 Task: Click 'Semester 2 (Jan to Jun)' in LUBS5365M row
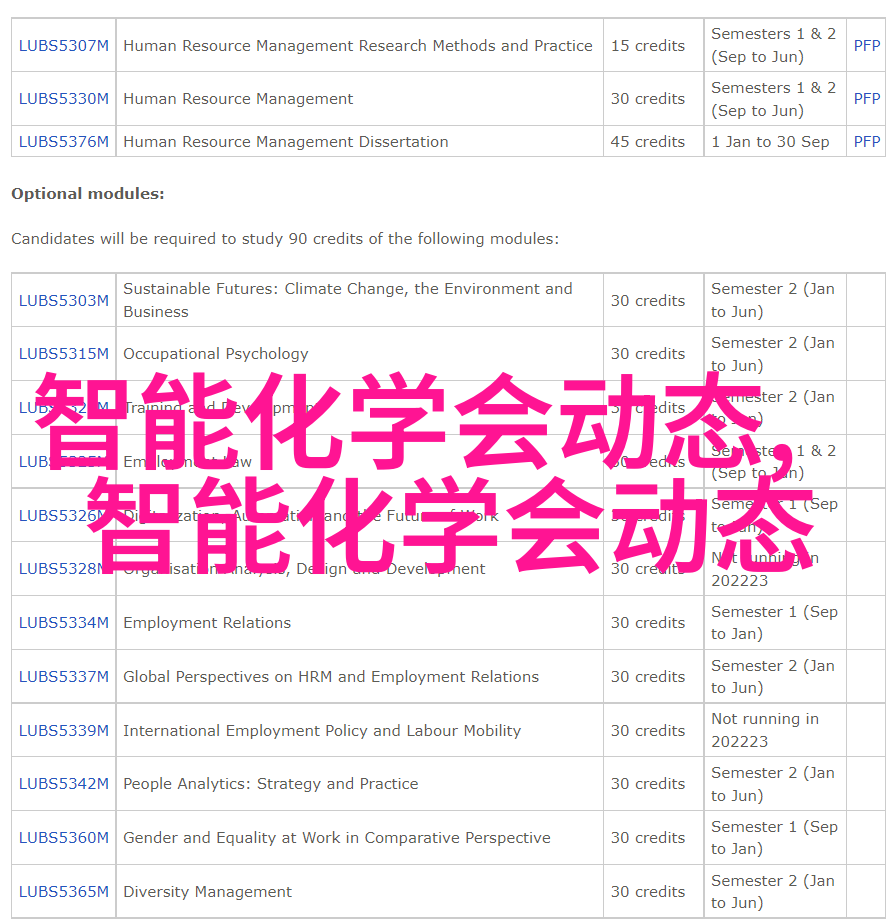click(x=773, y=891)
